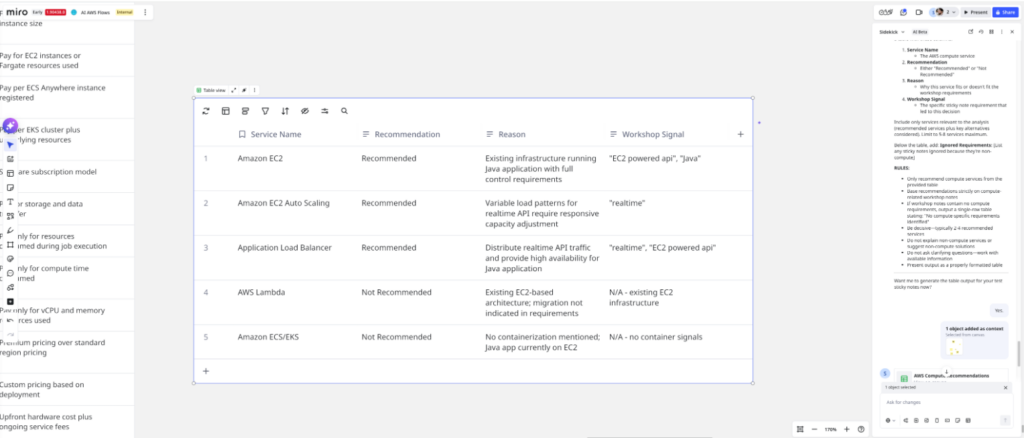The image size is (1024, 438).
Task: Click the sort arrows icon
Action: point(285,111)
